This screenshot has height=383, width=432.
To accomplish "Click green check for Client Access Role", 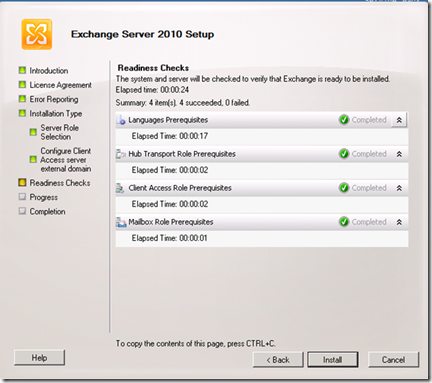I will click(x=344, y=188).
